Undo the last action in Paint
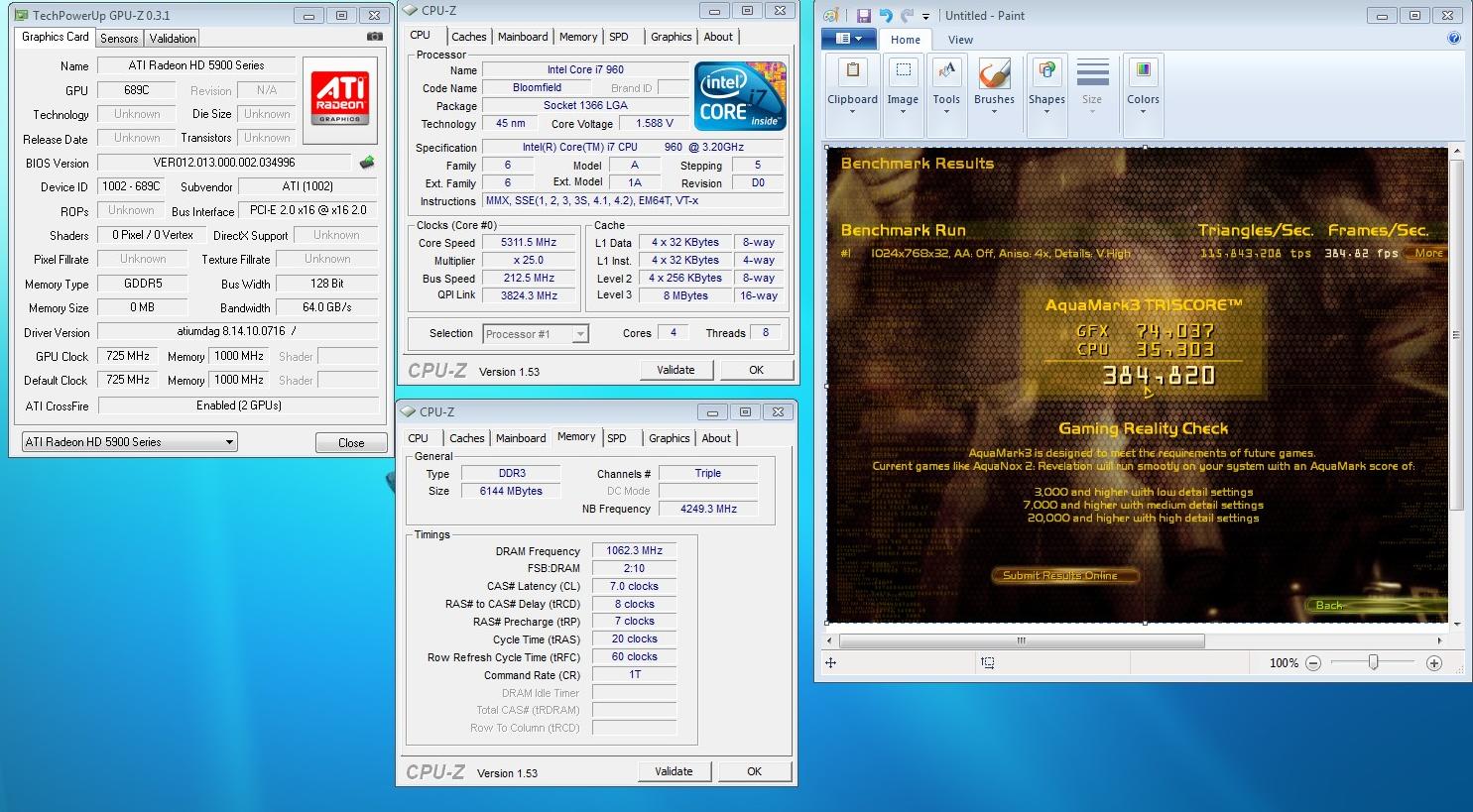 886,16
